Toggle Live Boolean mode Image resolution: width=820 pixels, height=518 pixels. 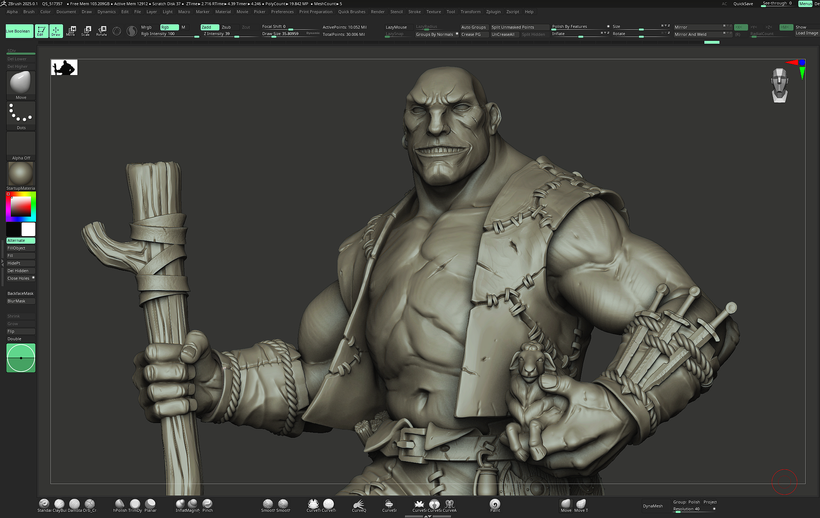[18, 31]
